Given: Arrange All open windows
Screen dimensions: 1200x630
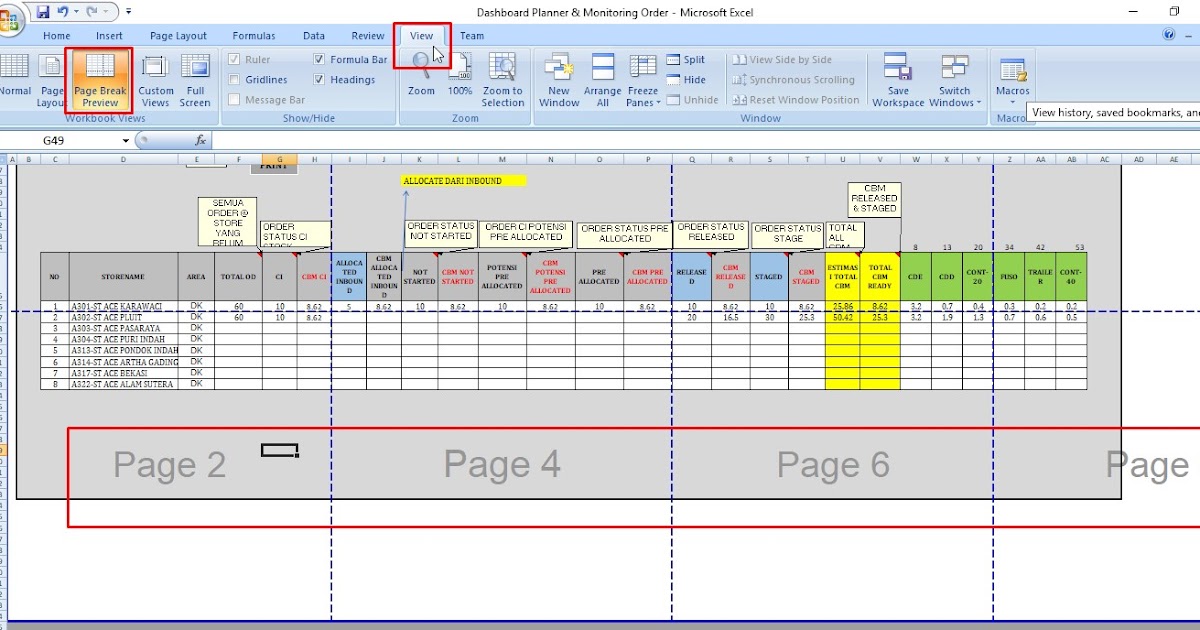Looking at the screenshot, I should (603, 80).
